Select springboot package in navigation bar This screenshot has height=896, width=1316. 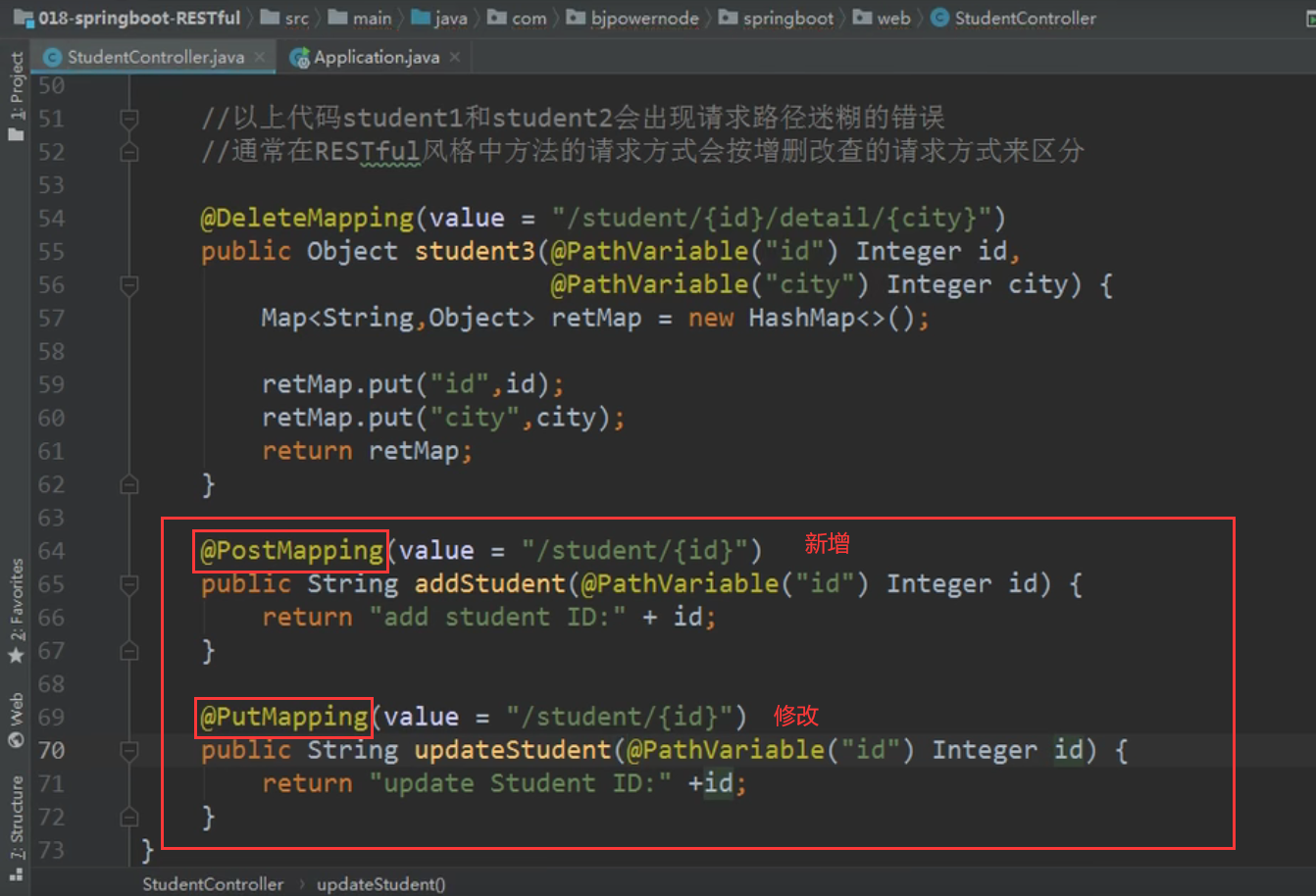[x=778, y=18]
